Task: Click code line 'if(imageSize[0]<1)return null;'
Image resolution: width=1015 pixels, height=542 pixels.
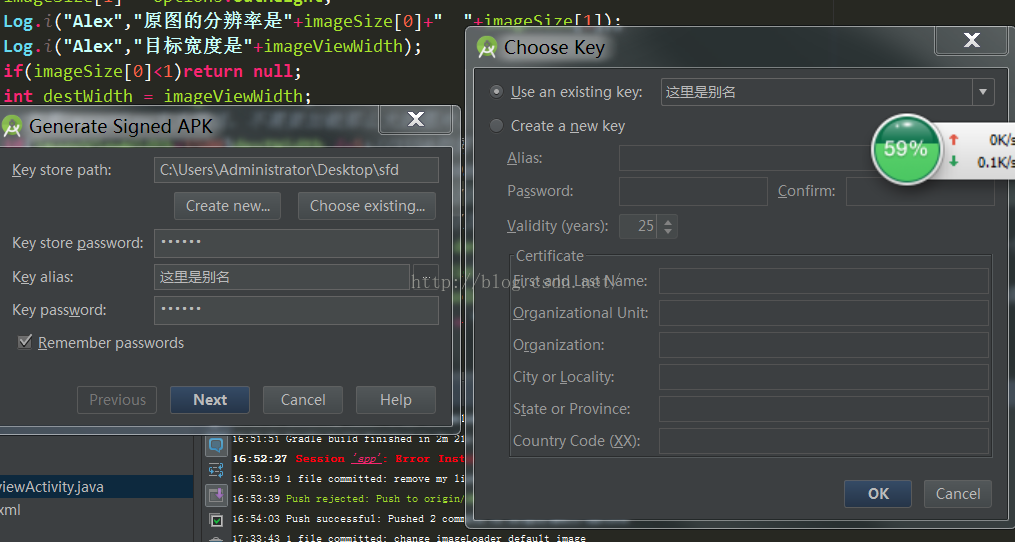Action: click(153, 71)
